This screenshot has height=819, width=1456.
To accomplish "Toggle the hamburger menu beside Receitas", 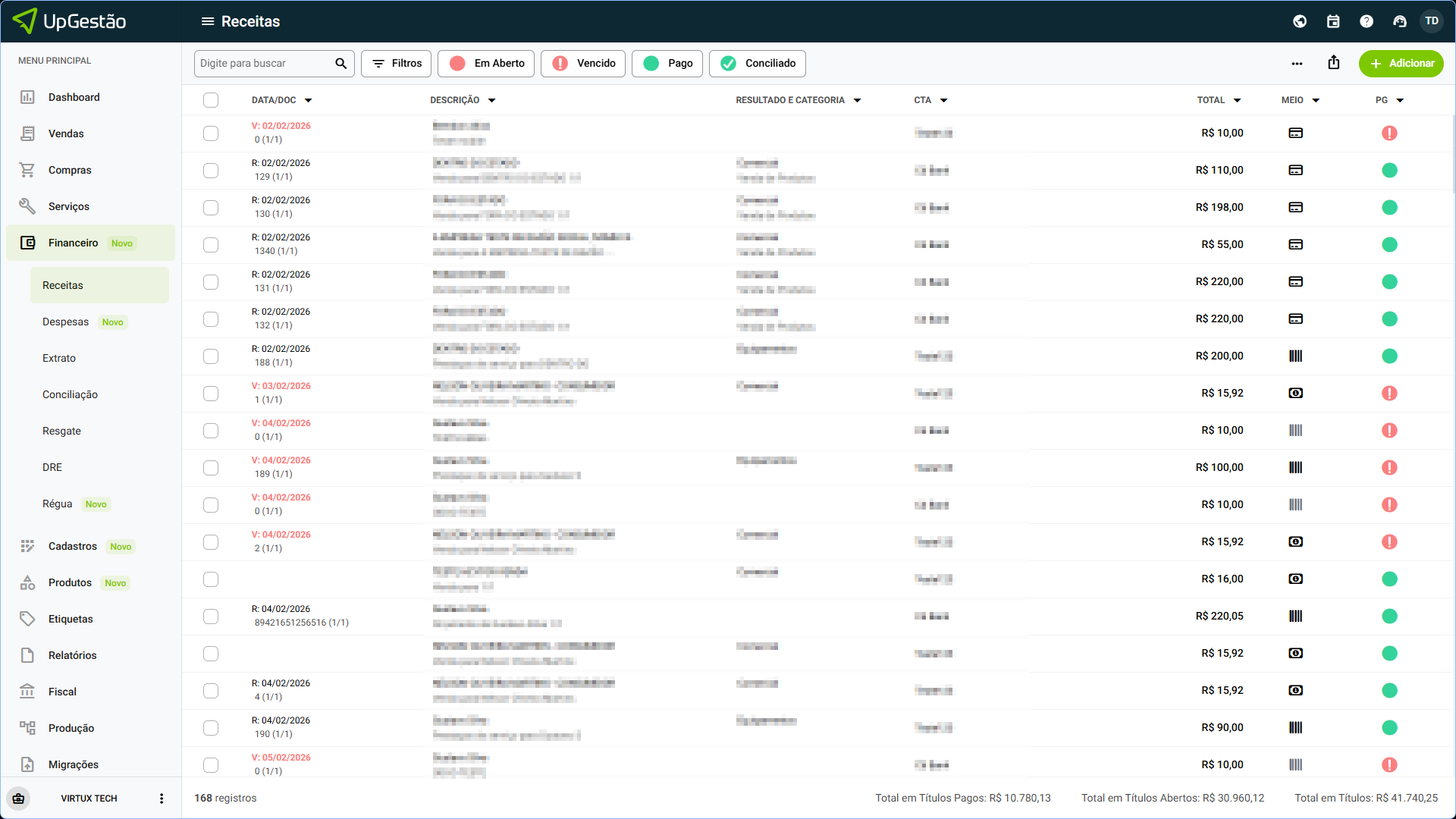I will coord(207,21).
